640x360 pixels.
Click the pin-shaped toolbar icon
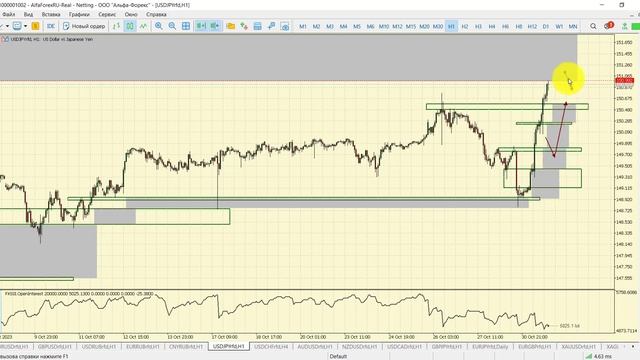point(271,26)
